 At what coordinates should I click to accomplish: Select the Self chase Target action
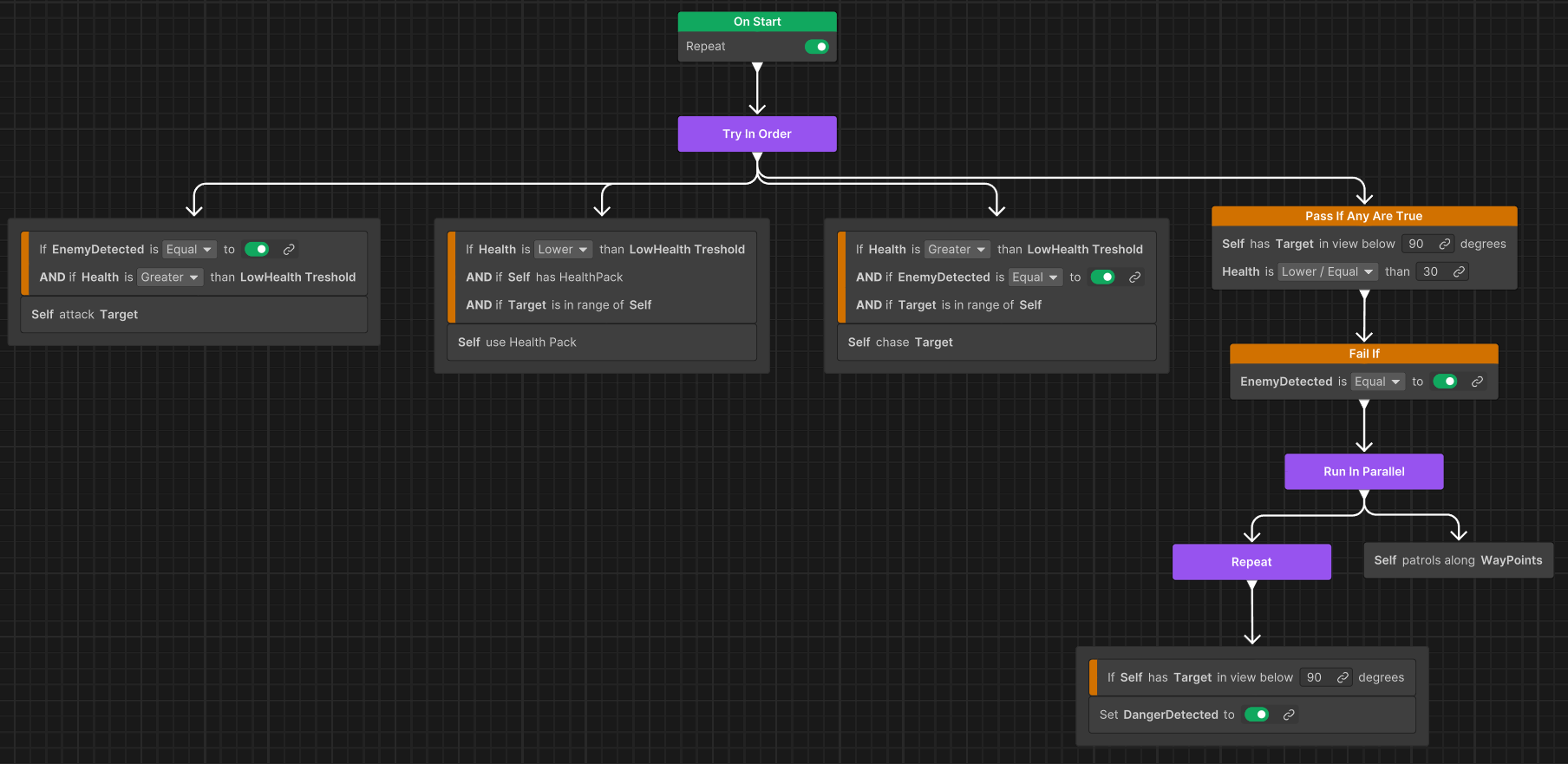[x=996, y=343]
